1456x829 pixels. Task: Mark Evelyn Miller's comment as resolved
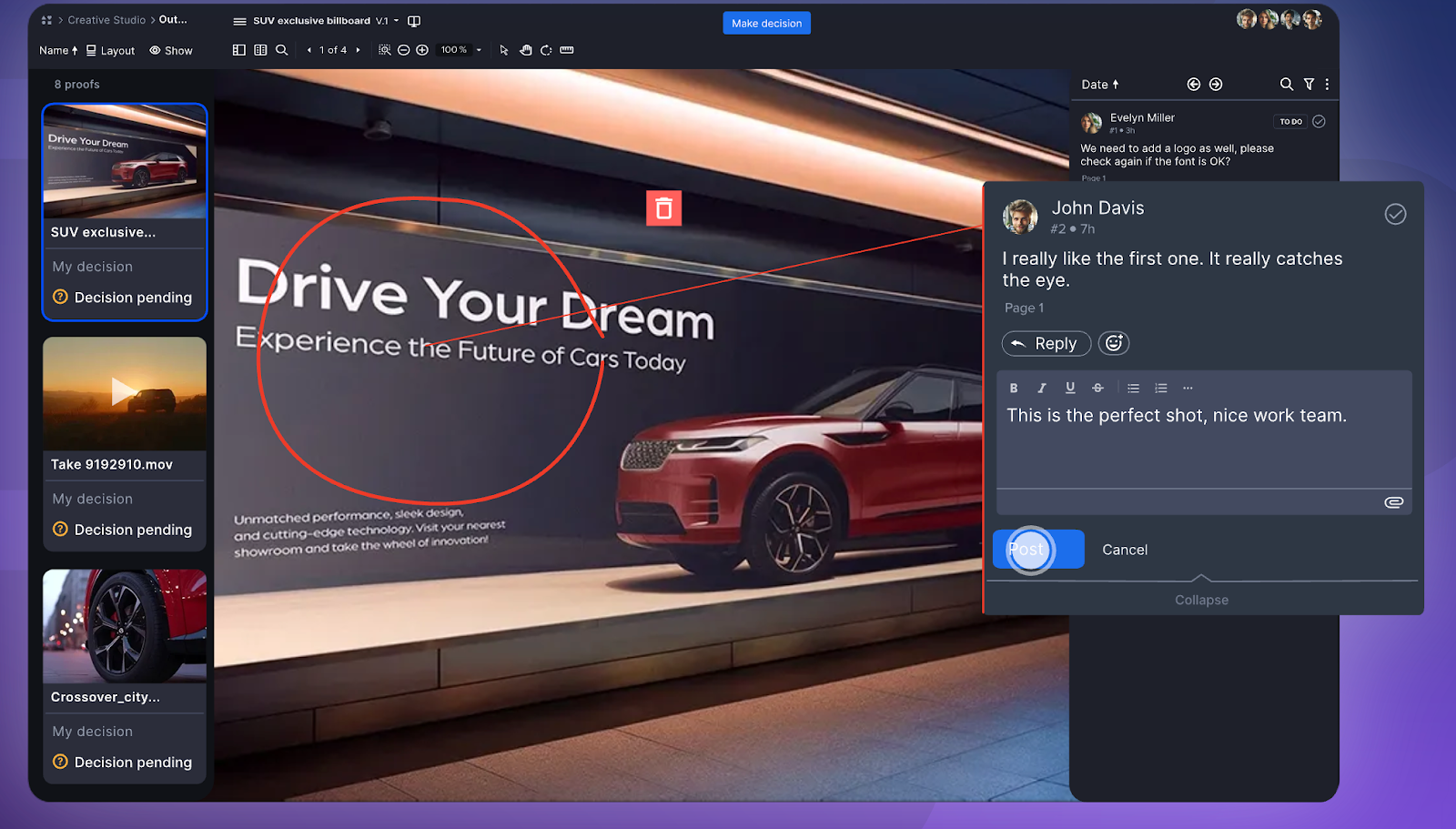coord(1319,120)
